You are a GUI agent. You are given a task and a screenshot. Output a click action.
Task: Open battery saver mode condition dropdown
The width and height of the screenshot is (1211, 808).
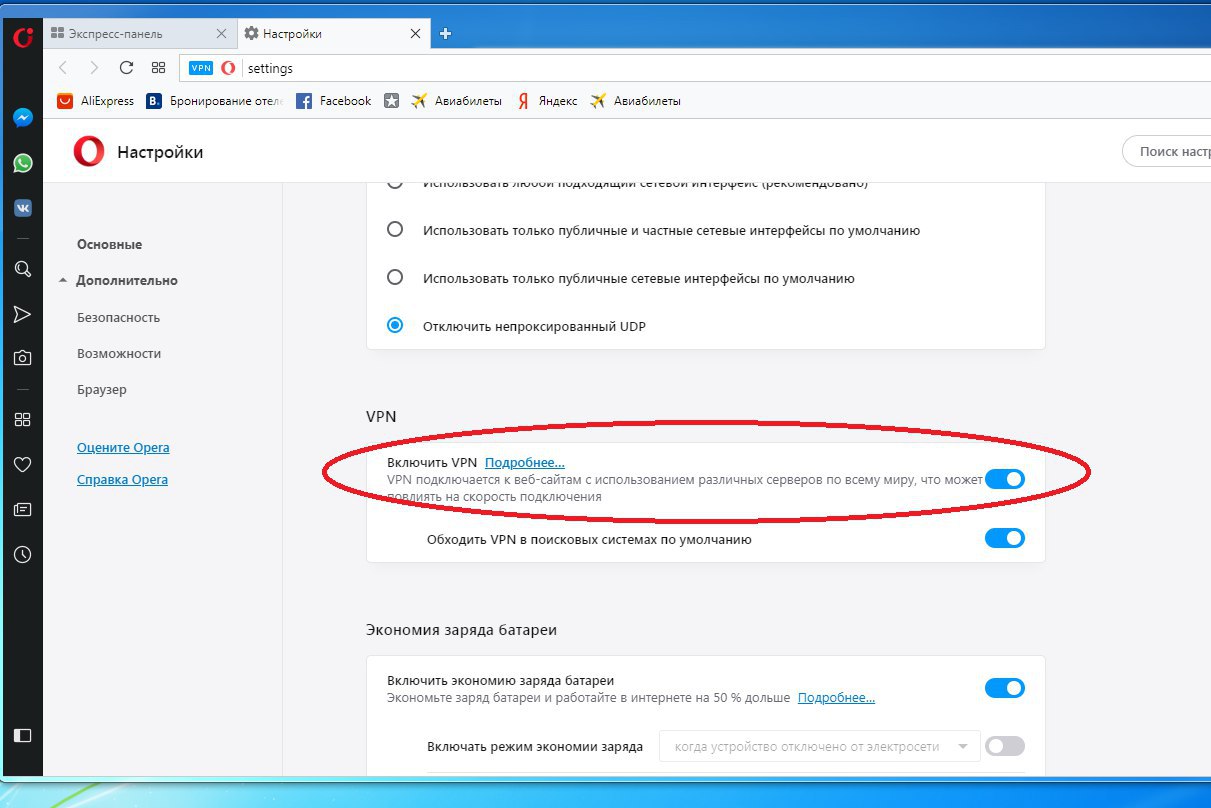[819, 746]
